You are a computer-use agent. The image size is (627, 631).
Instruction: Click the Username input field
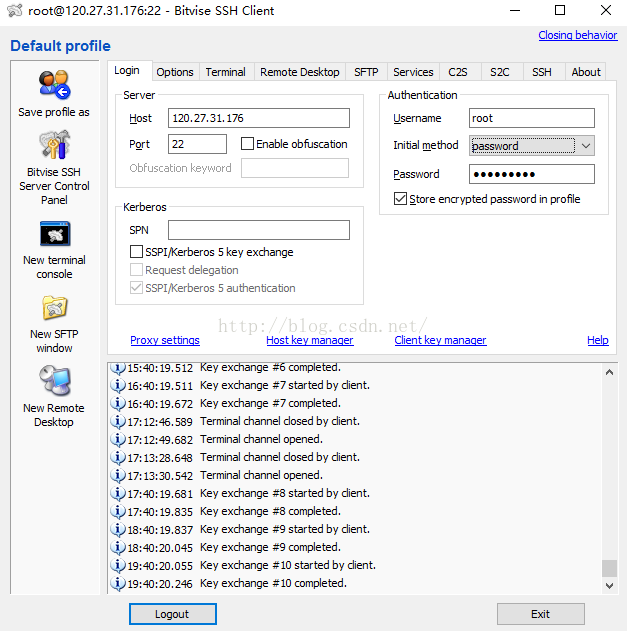point(532,118)
